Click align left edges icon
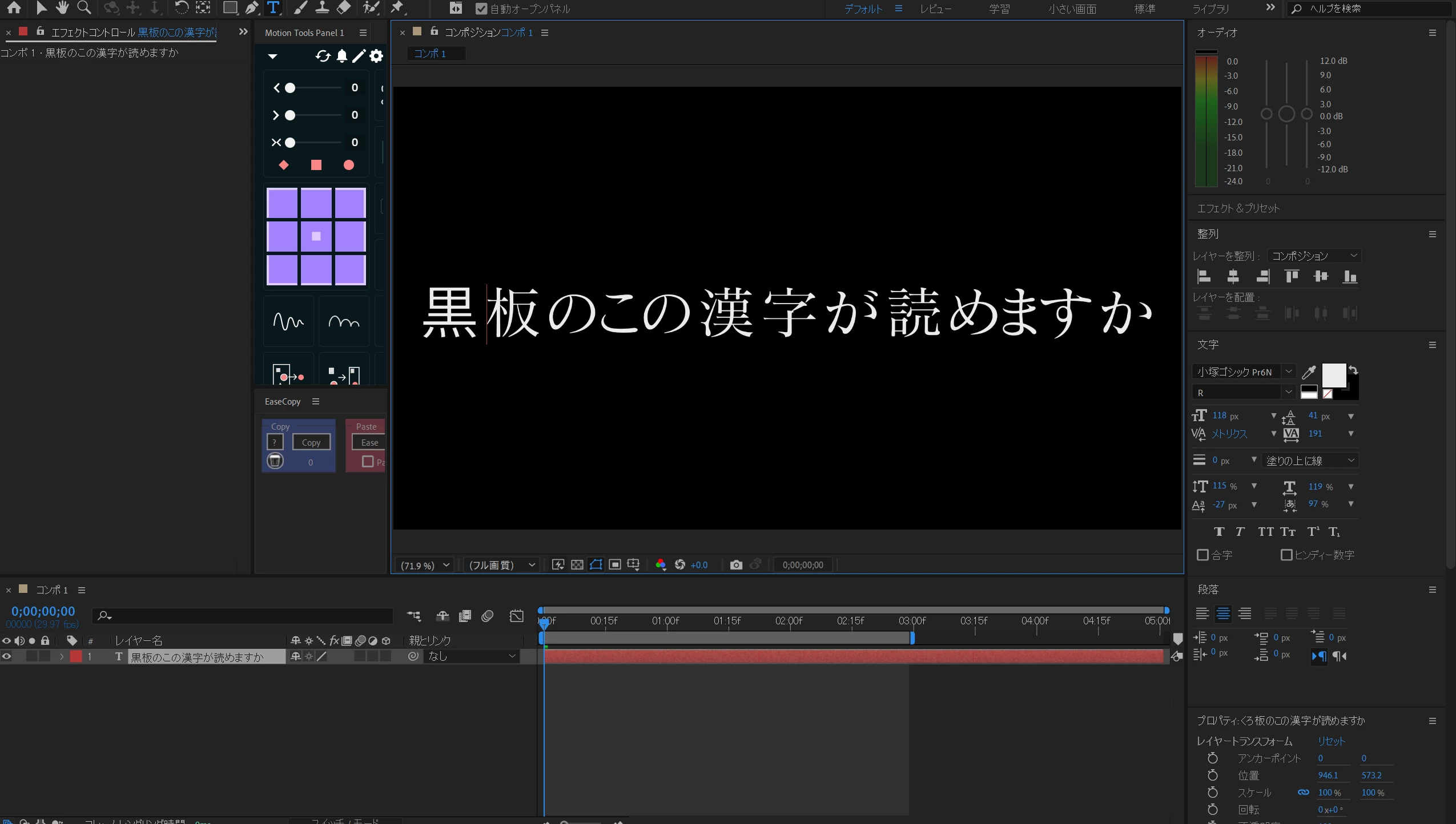Viewport: 1456px width, 824px height. [x=1204, y=277]
